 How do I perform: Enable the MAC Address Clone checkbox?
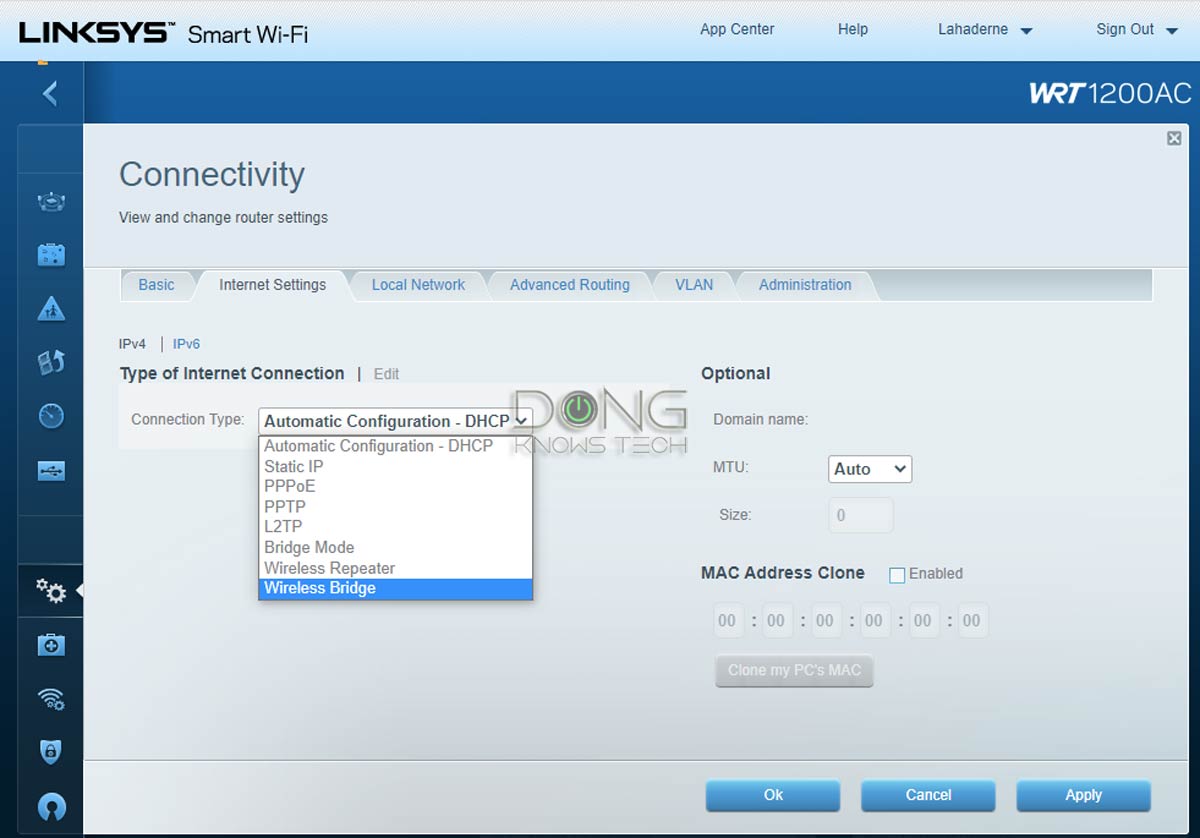[897, 575]
